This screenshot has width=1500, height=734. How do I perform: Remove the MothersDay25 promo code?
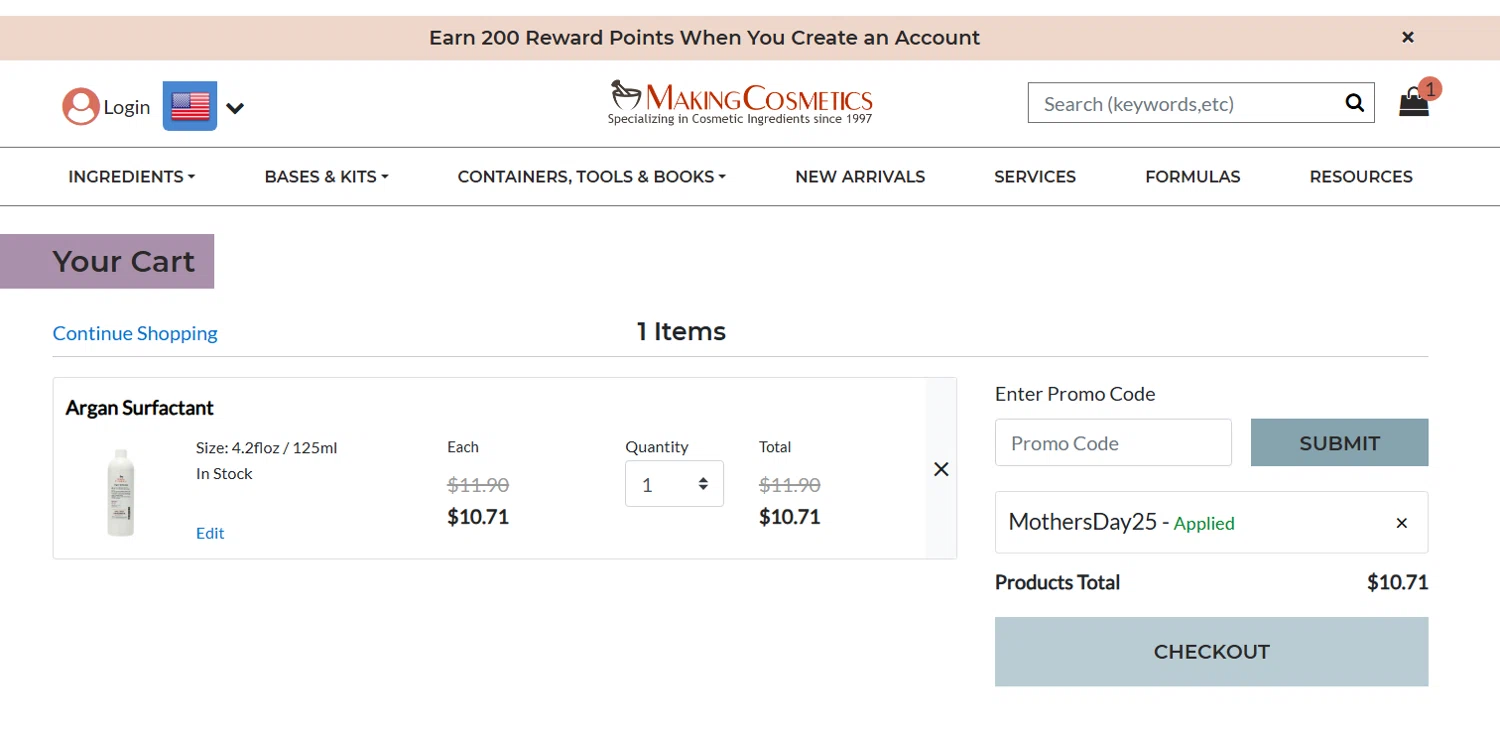1402,523
